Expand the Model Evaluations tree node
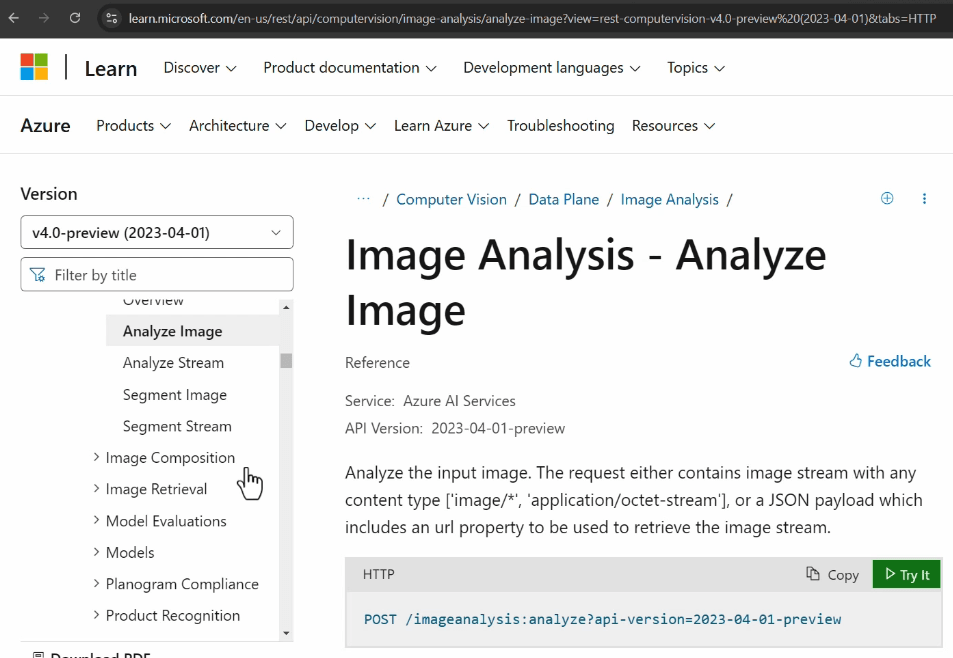The width and height of the screenshot is (953, 658). 96,520
